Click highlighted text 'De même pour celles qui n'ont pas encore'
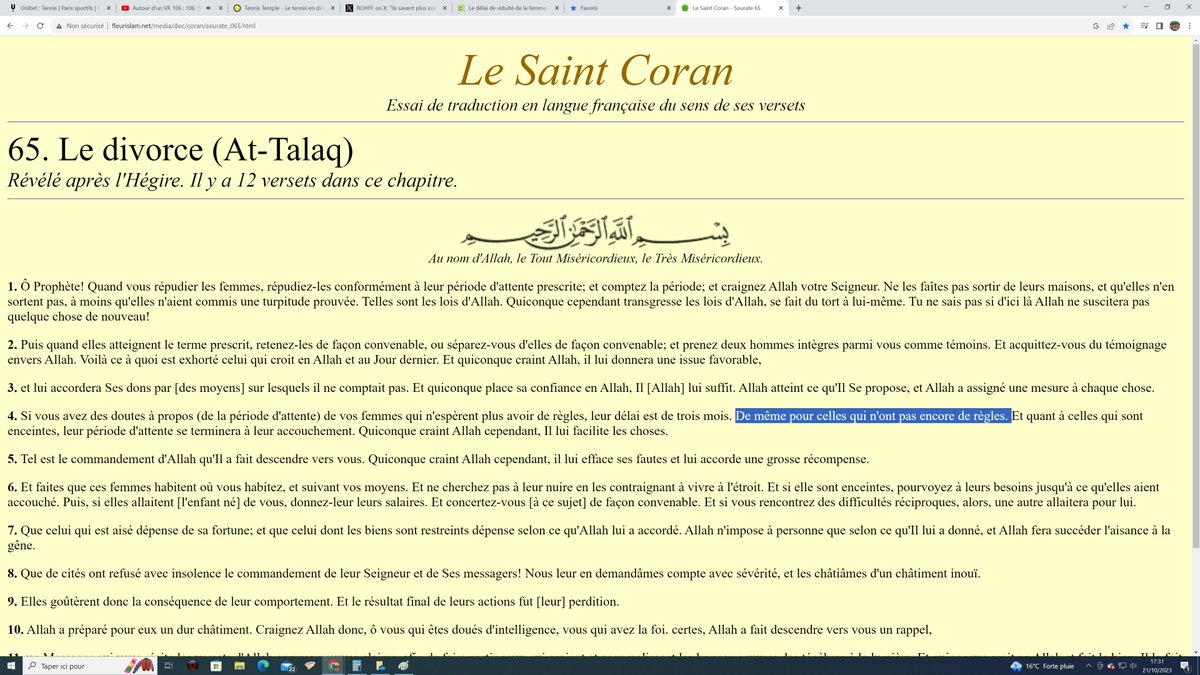 (873, 416)
